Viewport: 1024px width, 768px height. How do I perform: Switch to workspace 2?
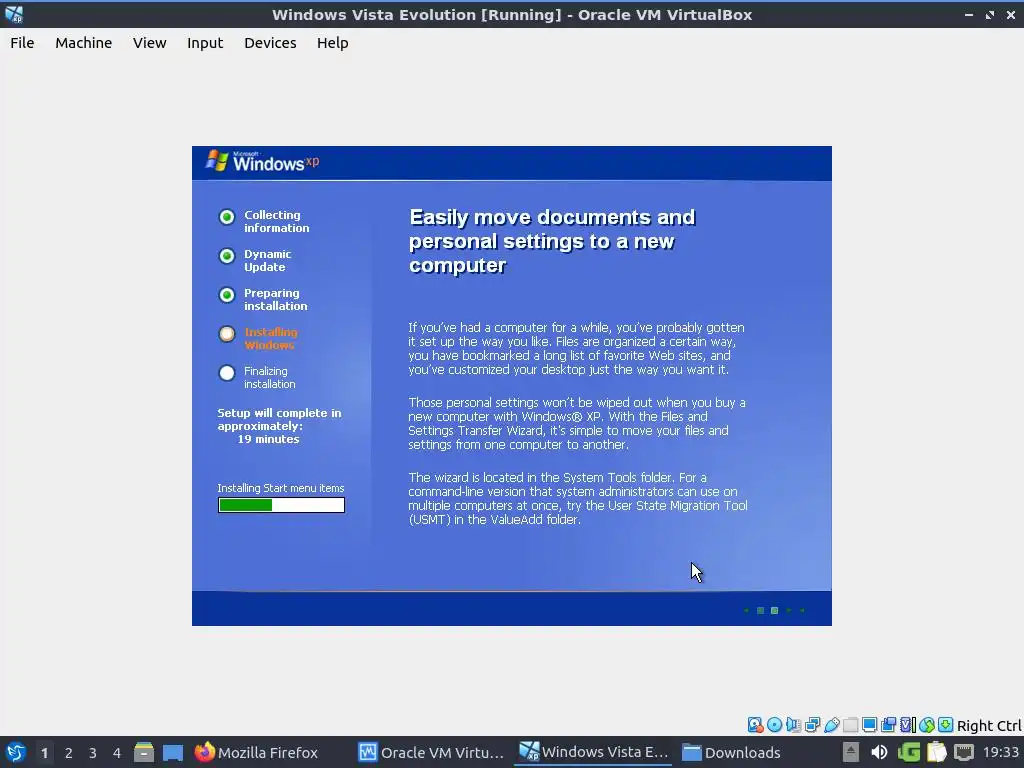(x=69, y=753)
